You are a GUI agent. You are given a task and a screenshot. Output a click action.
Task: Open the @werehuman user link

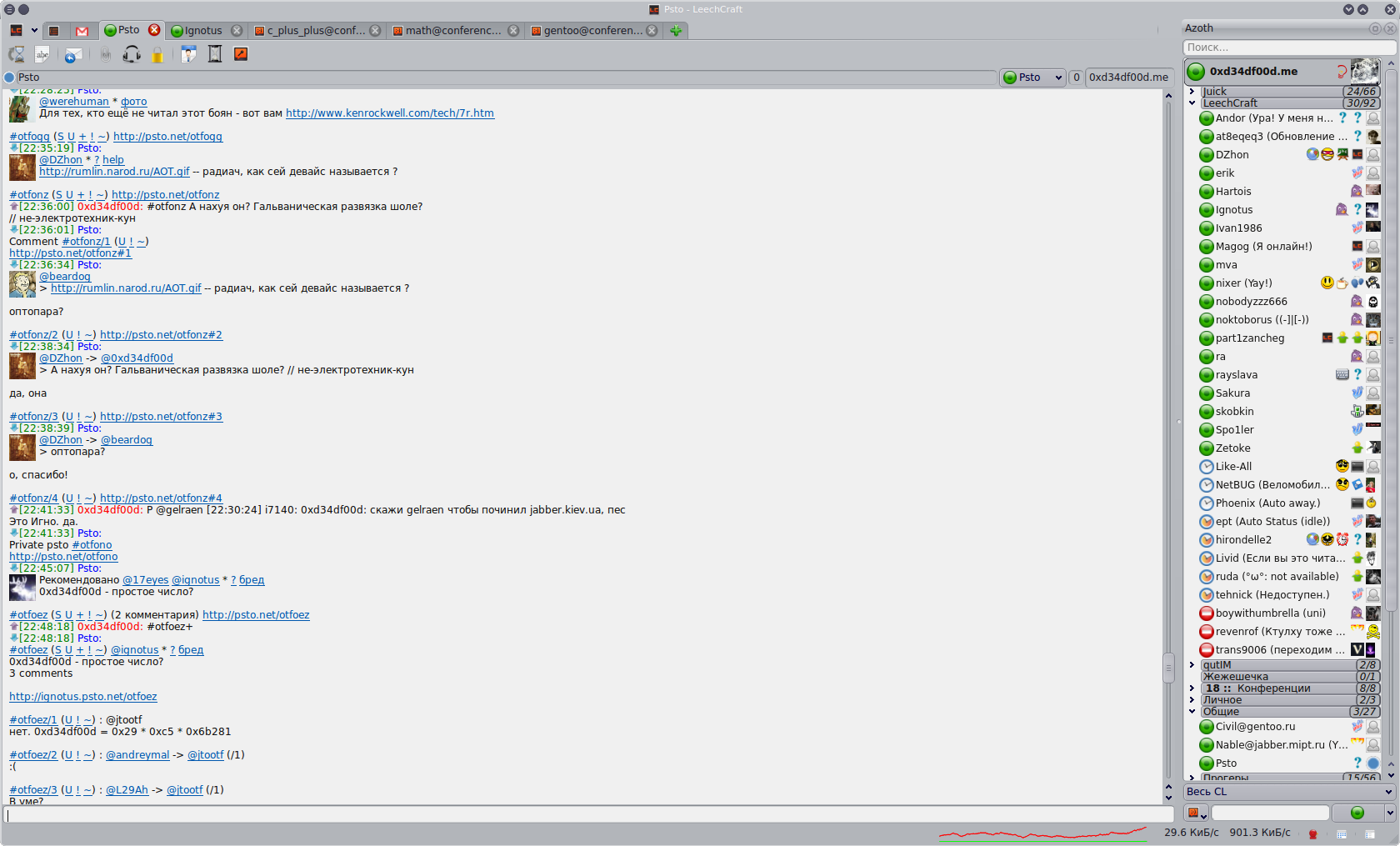[74, 102]
